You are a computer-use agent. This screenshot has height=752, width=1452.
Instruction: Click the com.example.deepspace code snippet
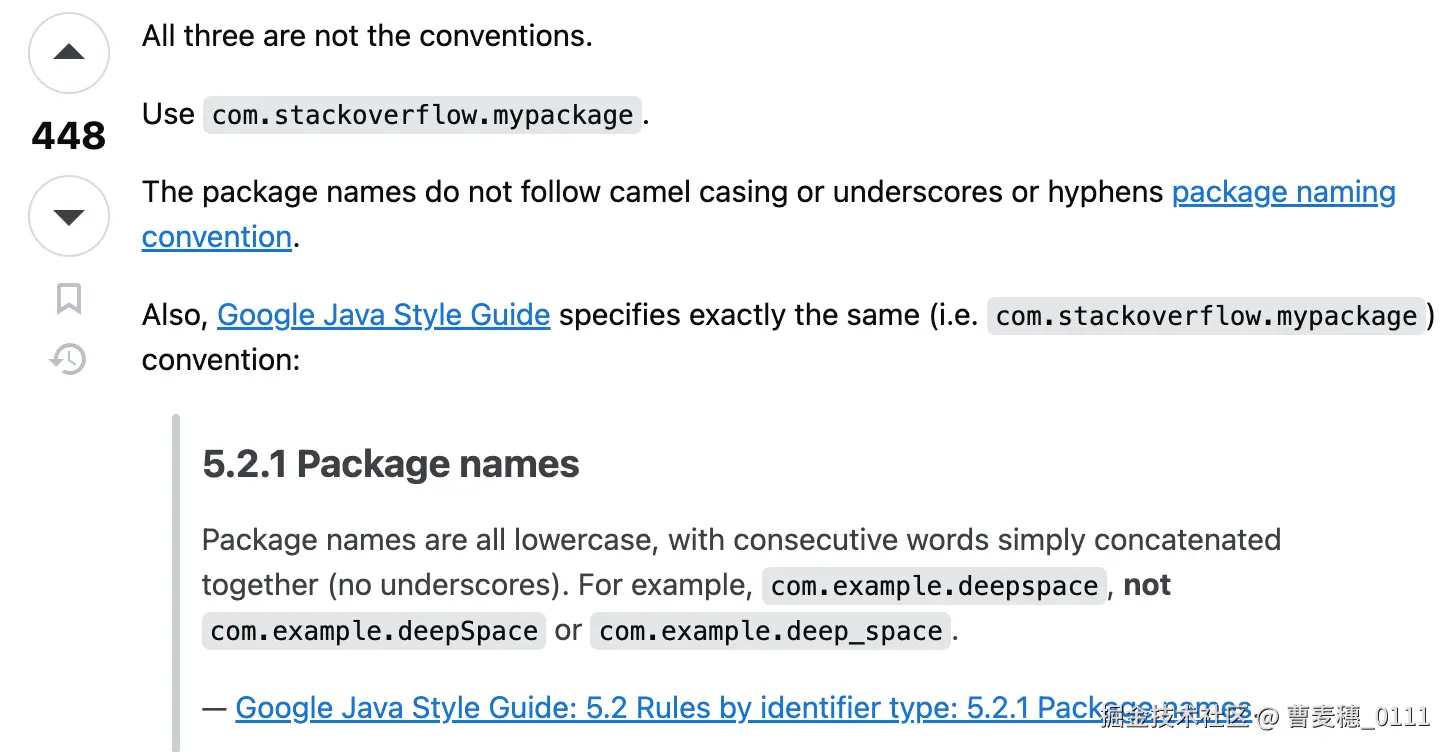click(934, 585)
